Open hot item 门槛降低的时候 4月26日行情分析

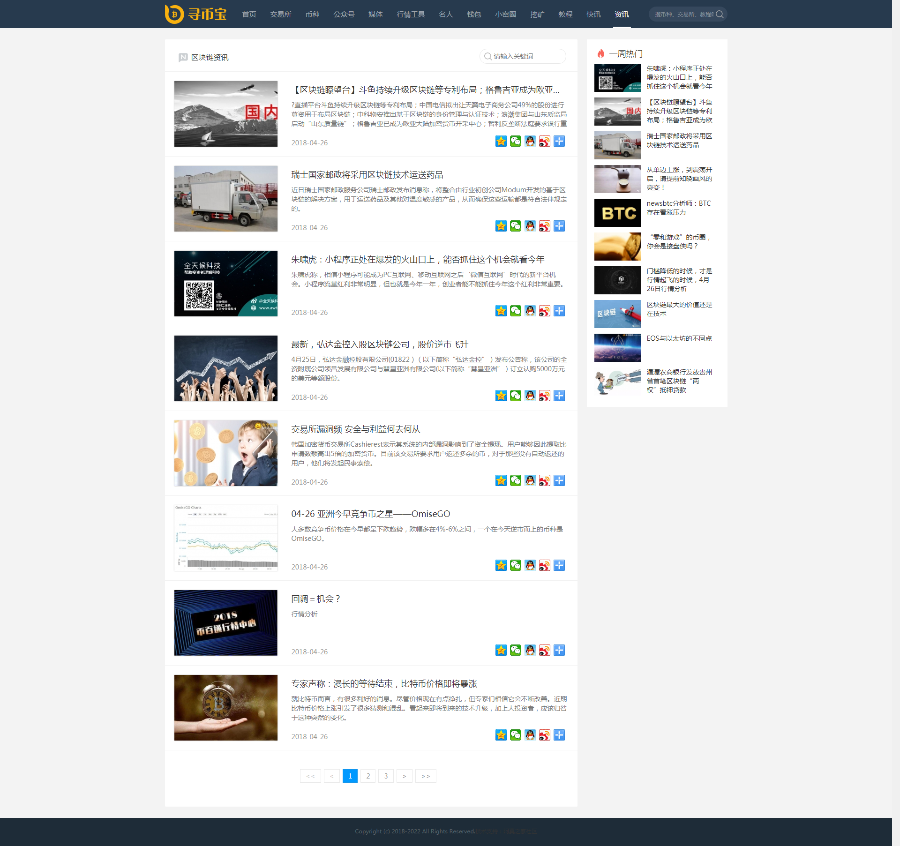679,280
